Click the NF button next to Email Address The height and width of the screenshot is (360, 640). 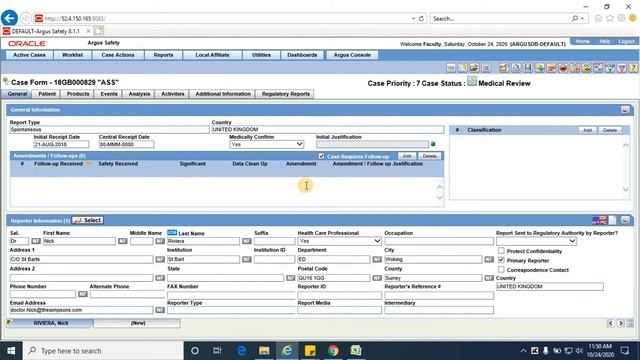[x=160, y=310]
